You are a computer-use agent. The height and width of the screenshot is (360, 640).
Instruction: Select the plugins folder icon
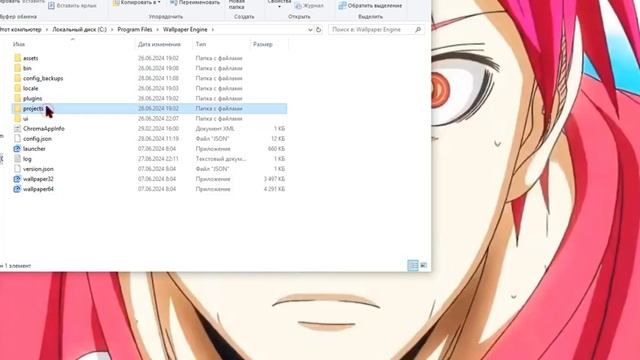tap(17, 98)
